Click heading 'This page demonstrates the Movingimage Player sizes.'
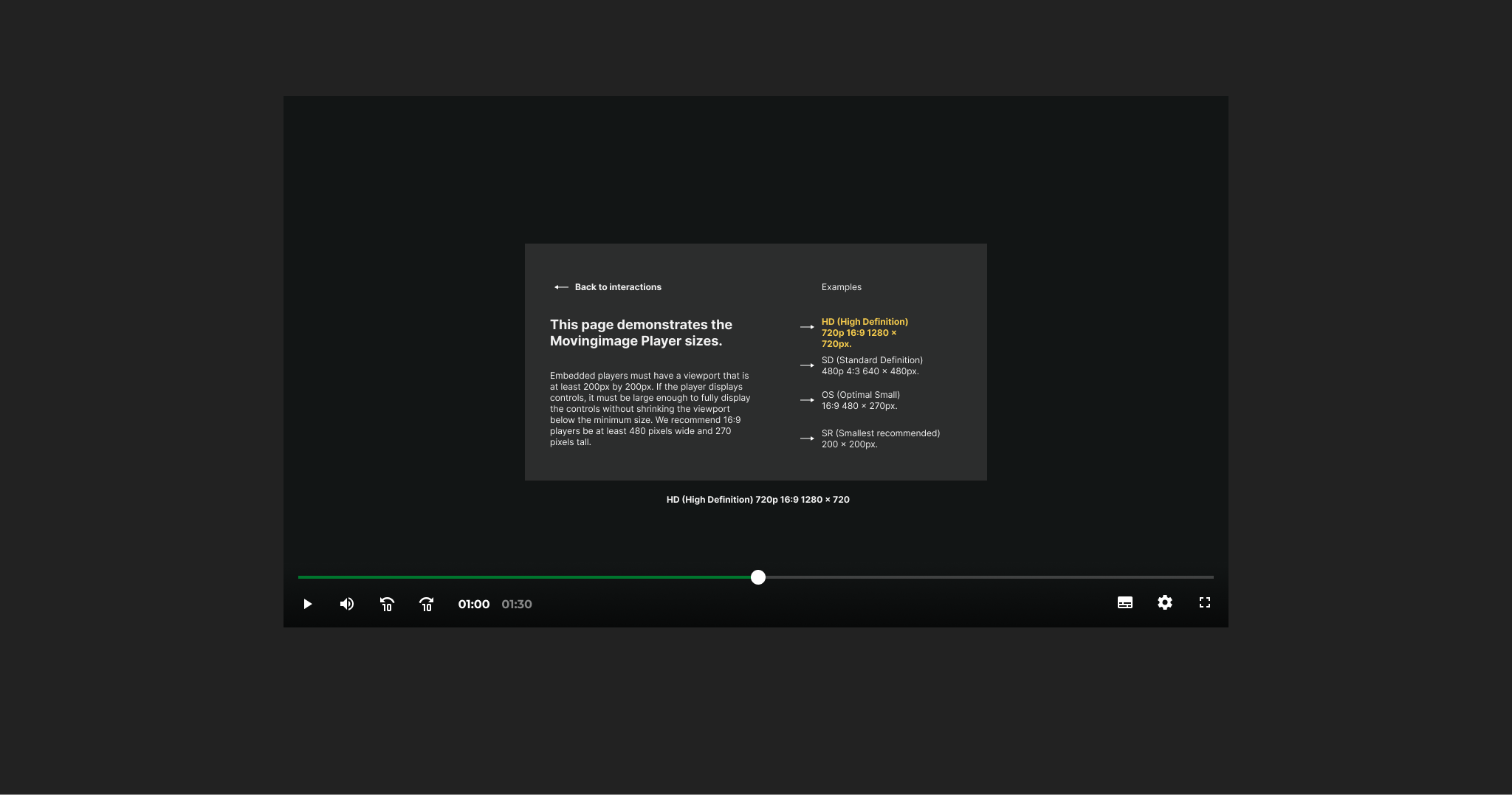The width and height of the screenshot is (1512, 795). 641,333
